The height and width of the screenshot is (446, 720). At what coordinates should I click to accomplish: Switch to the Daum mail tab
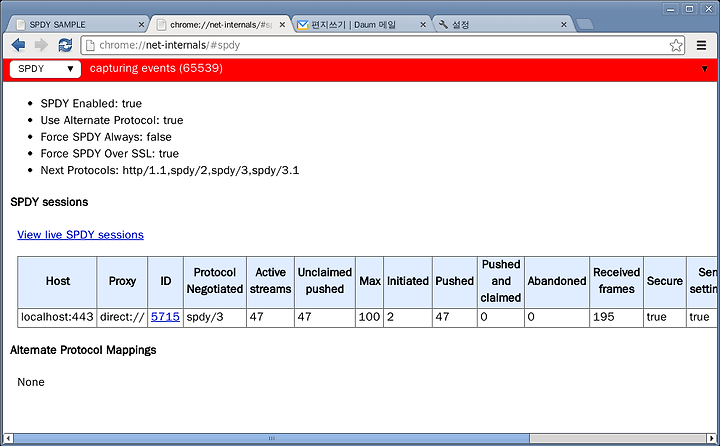[x=360, y=24]
